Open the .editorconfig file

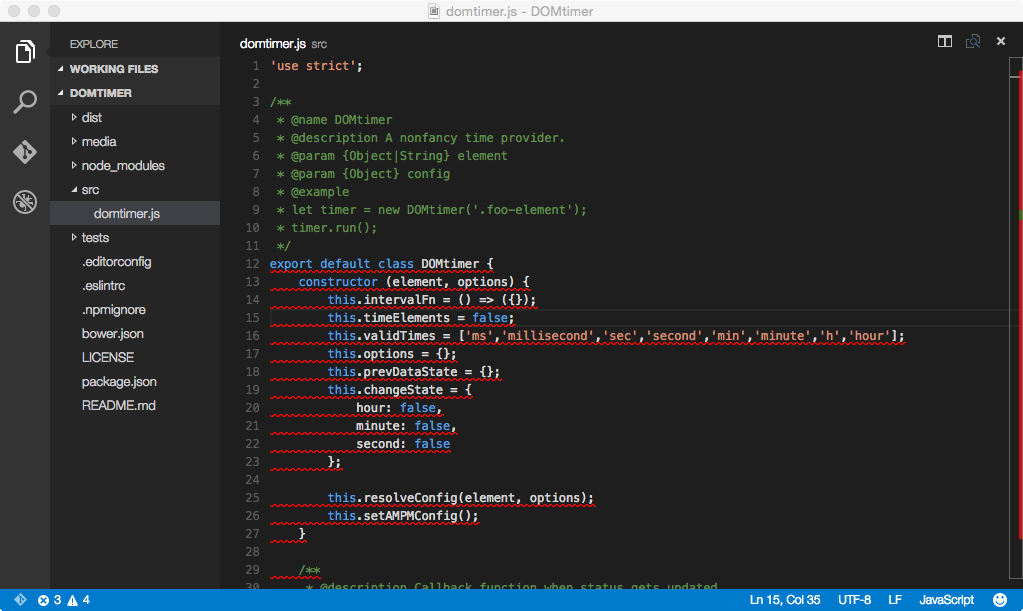(x=134, y=261)
